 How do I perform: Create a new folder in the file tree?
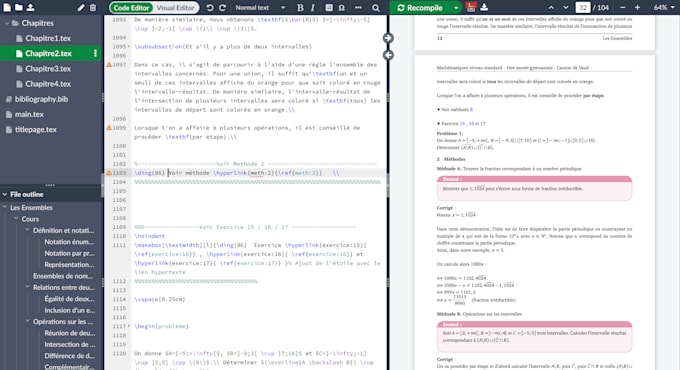click(19, 7)
